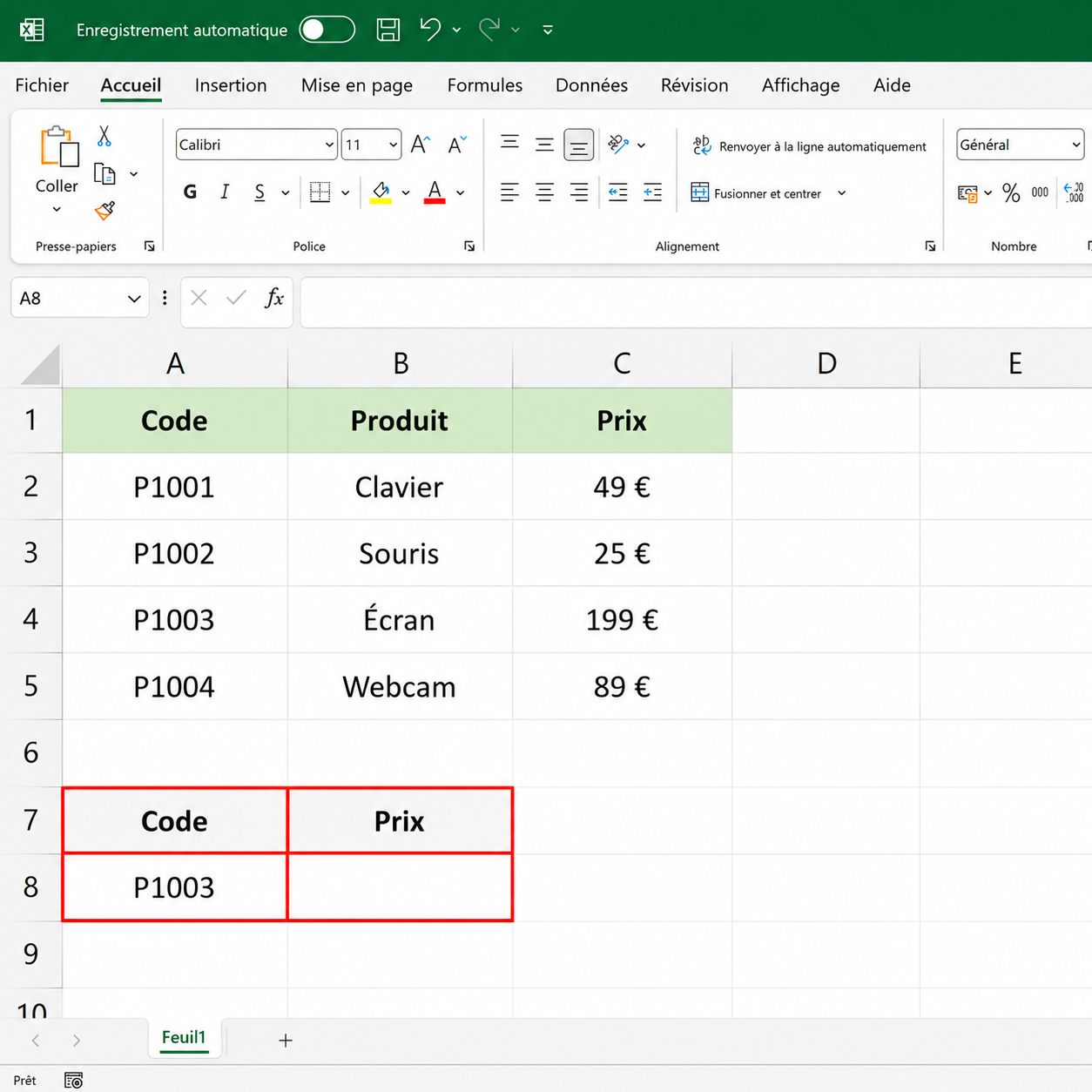1092x1092 pixels.
Task: Expand the fill color dropdown arrow
Action: (x=406, y=193)
